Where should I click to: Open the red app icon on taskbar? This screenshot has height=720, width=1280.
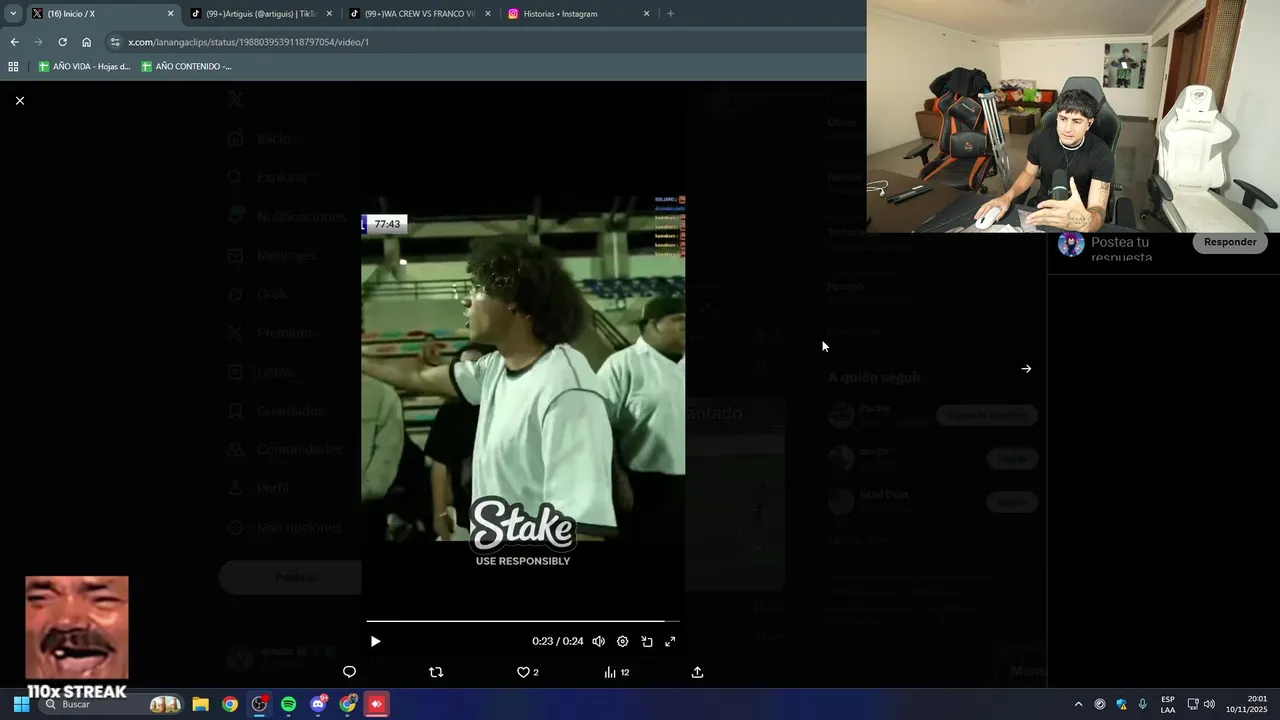coord(376,704)
